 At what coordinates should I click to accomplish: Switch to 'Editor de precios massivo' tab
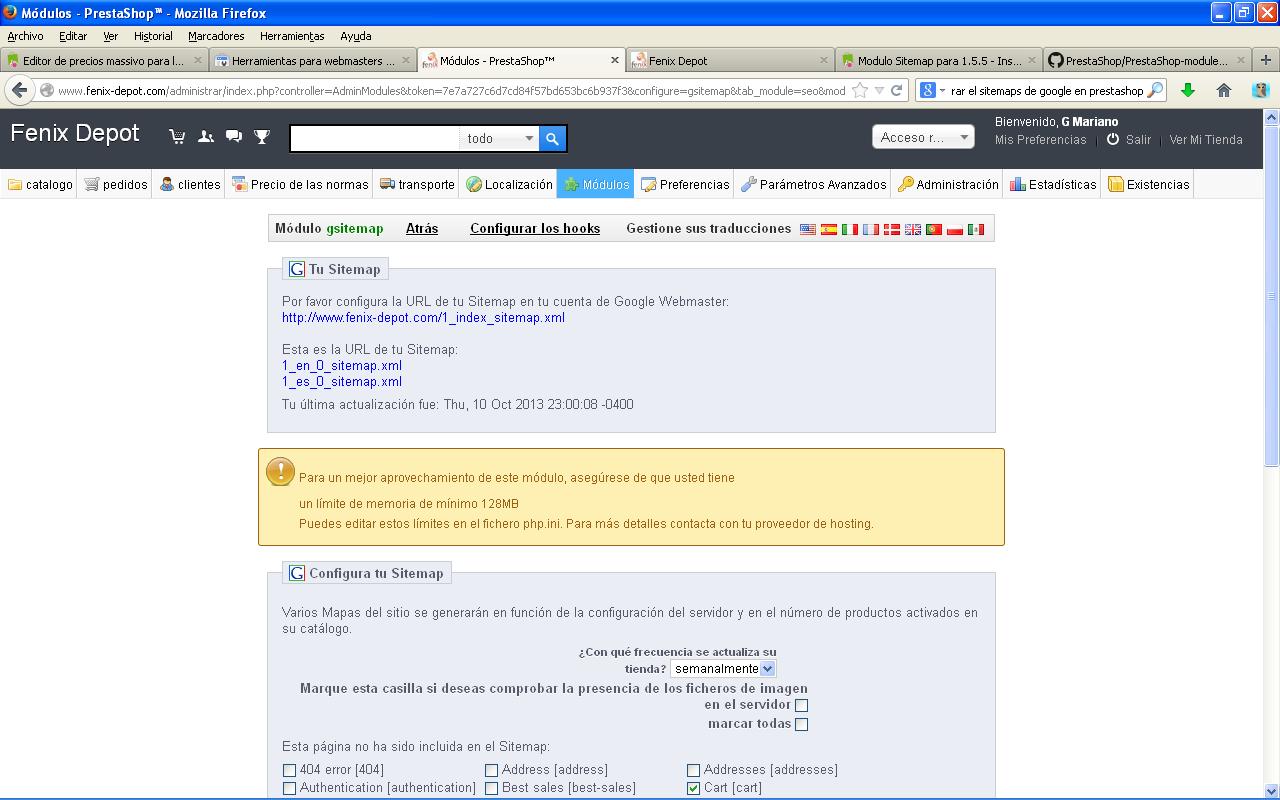(x=104, y=60)
